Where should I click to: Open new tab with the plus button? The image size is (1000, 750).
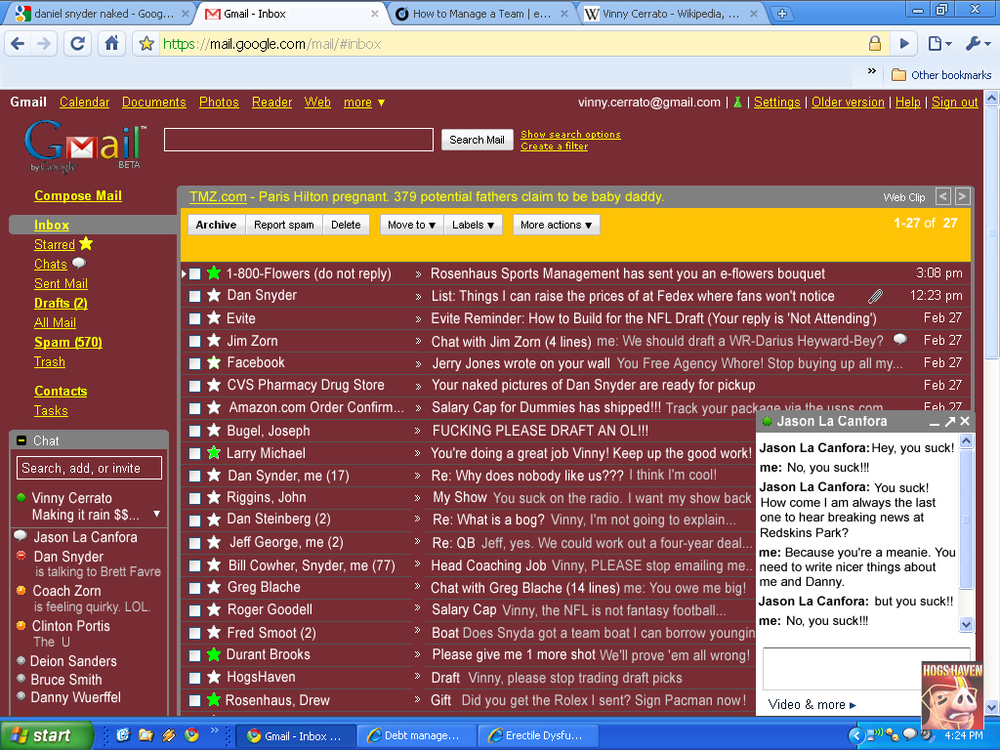point(782,13)
